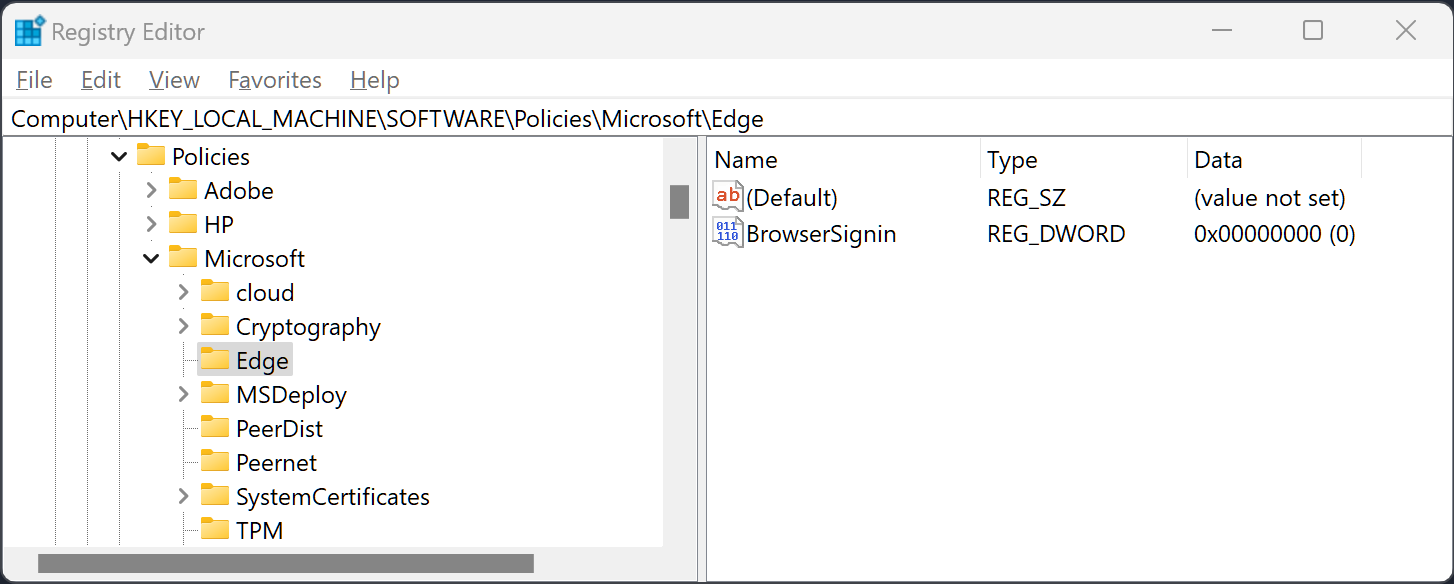Select the Microsoft tree key label
The width and height of the screenshot is (1454, 584).
click(x=255, y=258)
